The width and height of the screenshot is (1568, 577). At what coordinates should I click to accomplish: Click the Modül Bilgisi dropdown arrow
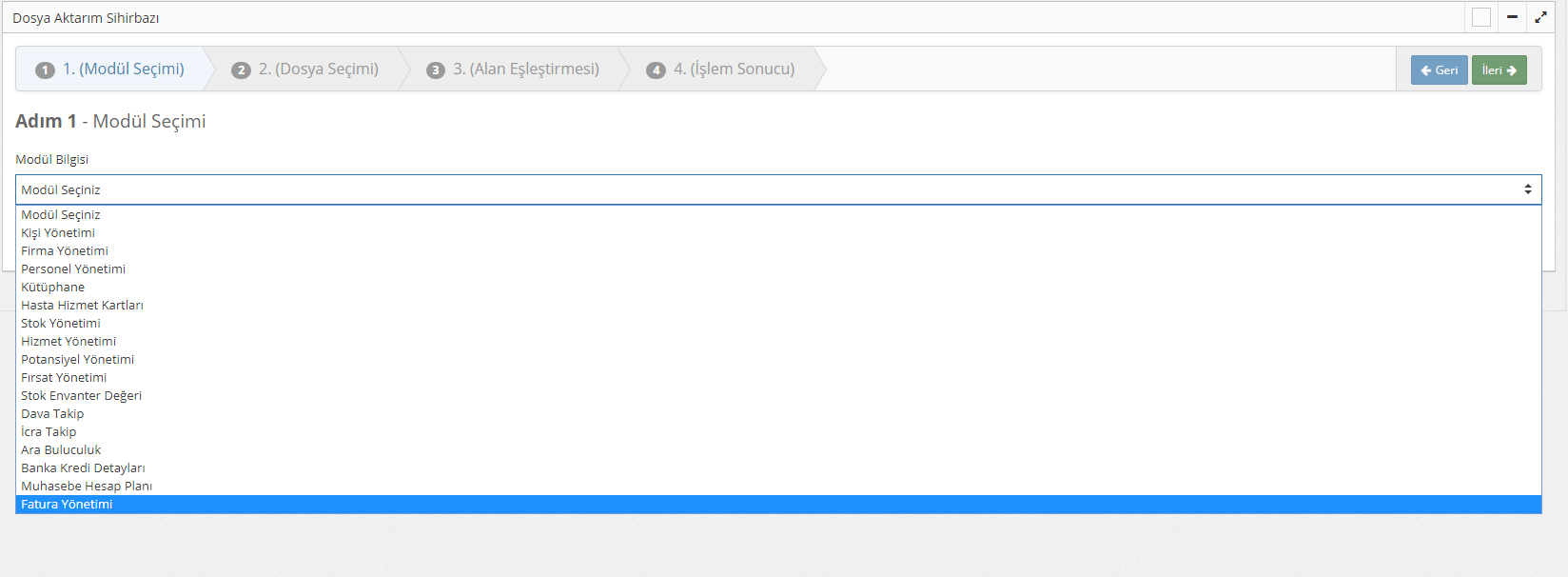[1527, 189]
